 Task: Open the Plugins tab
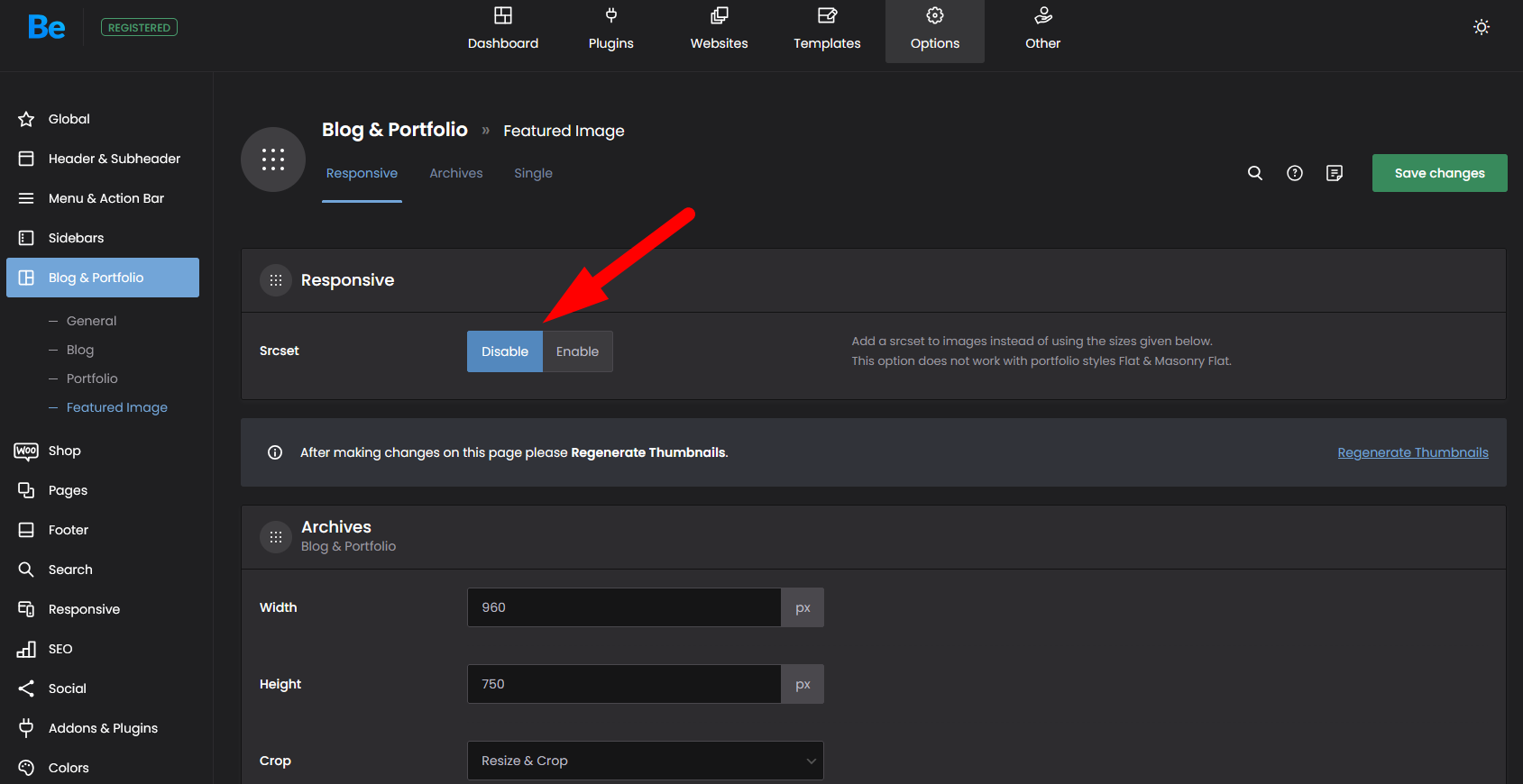tap(611, 29)
